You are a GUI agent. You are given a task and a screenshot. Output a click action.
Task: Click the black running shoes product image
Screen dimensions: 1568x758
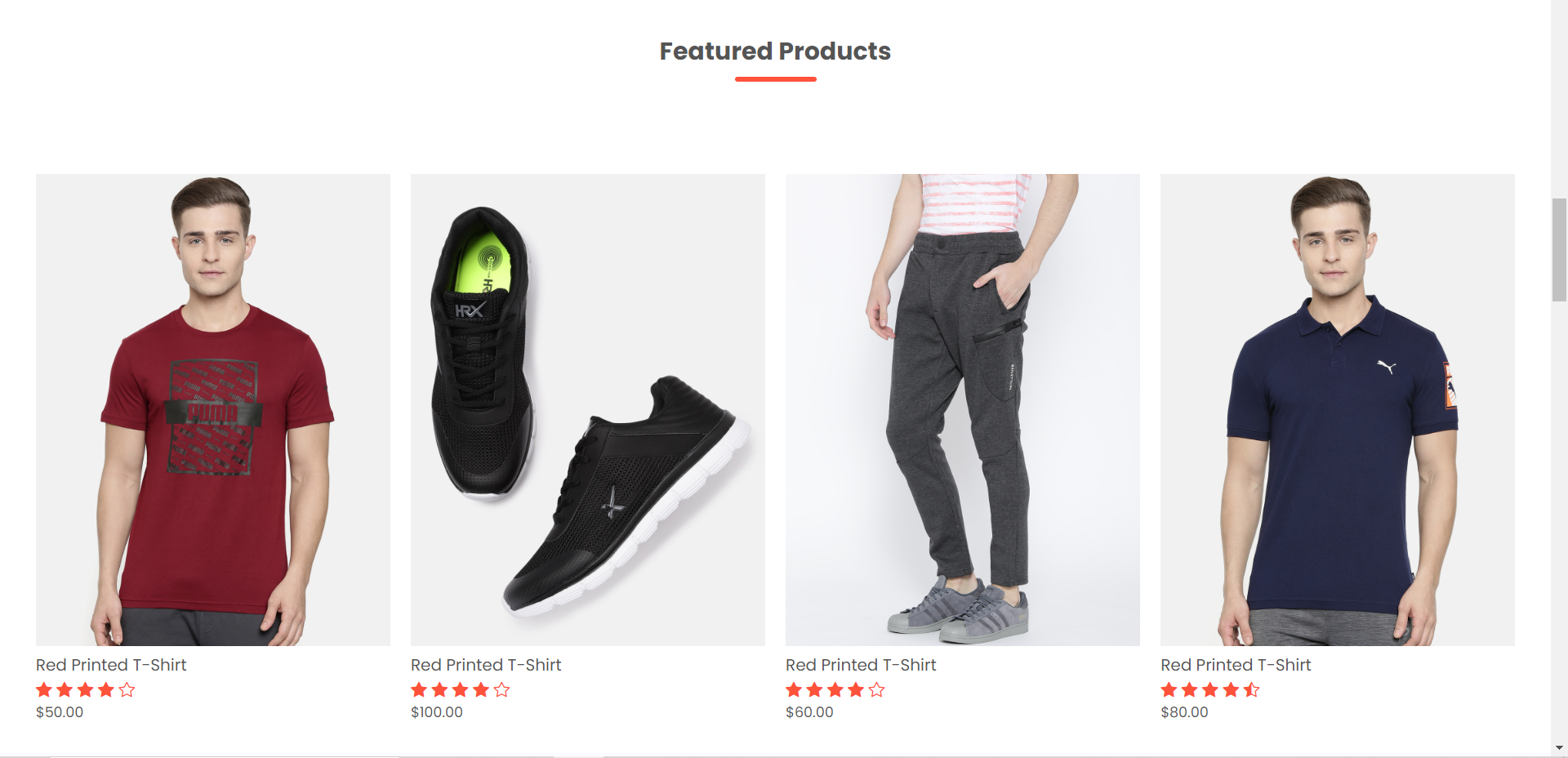point(587,408)
